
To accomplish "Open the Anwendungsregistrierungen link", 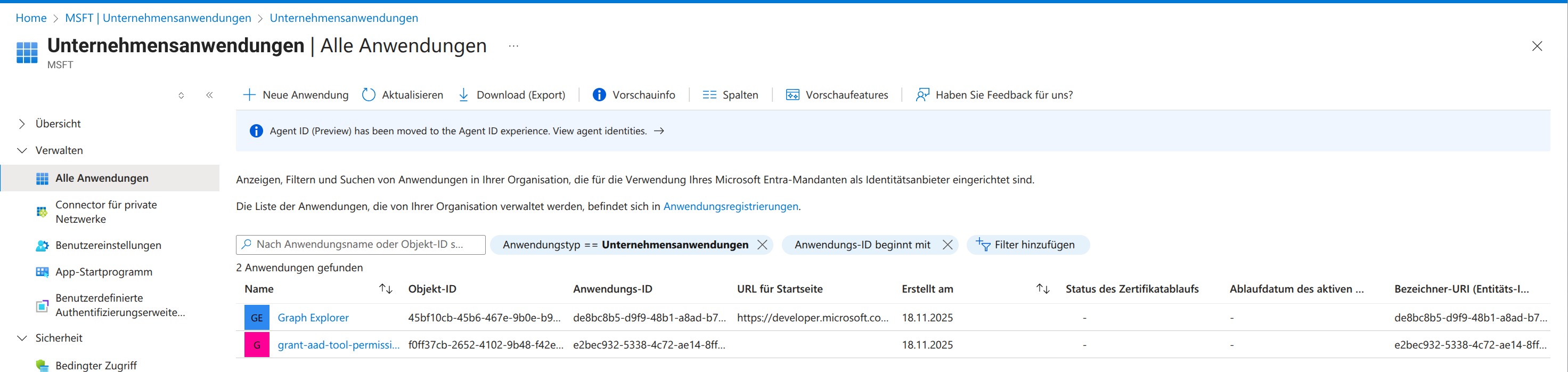I will (730, 206).
